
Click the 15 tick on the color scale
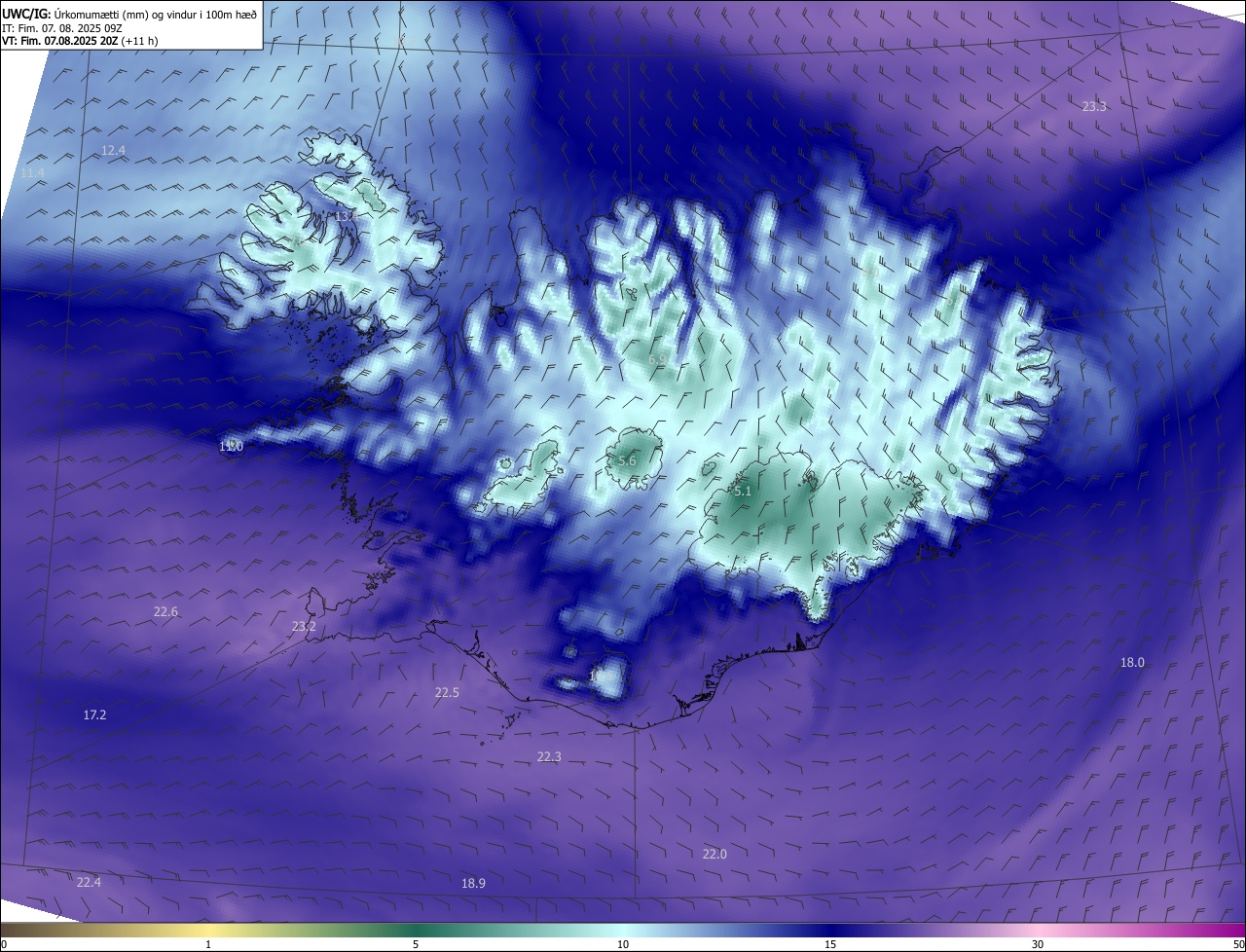830,944
